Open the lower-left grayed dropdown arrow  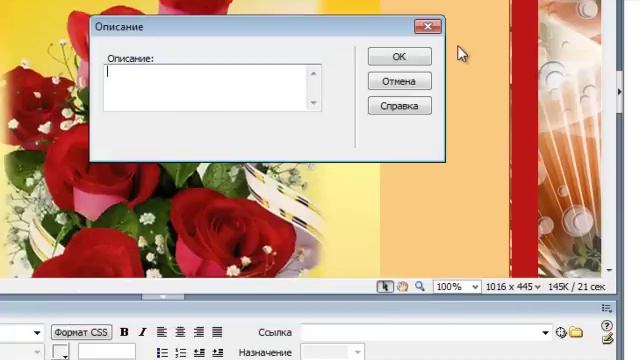[37, 352]
